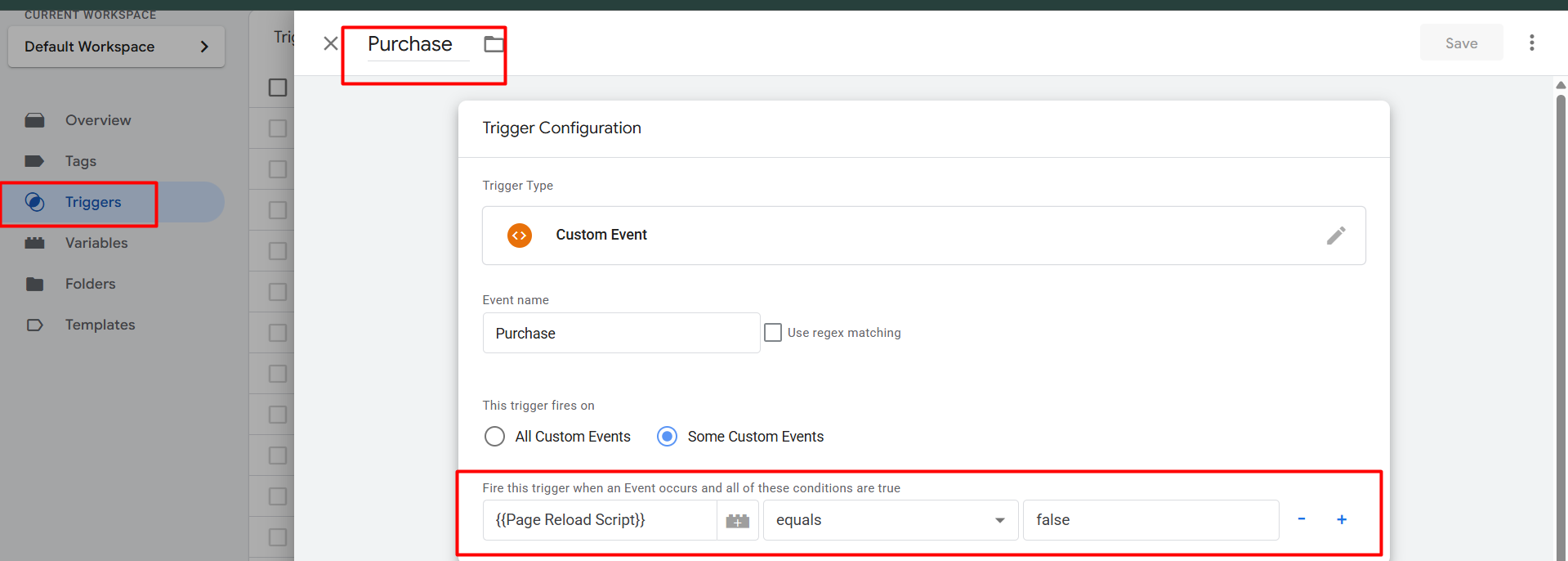The width and height of the screenshot is (1568, 561).
Task: Open the equals operator dropdown
Action: 890,520
